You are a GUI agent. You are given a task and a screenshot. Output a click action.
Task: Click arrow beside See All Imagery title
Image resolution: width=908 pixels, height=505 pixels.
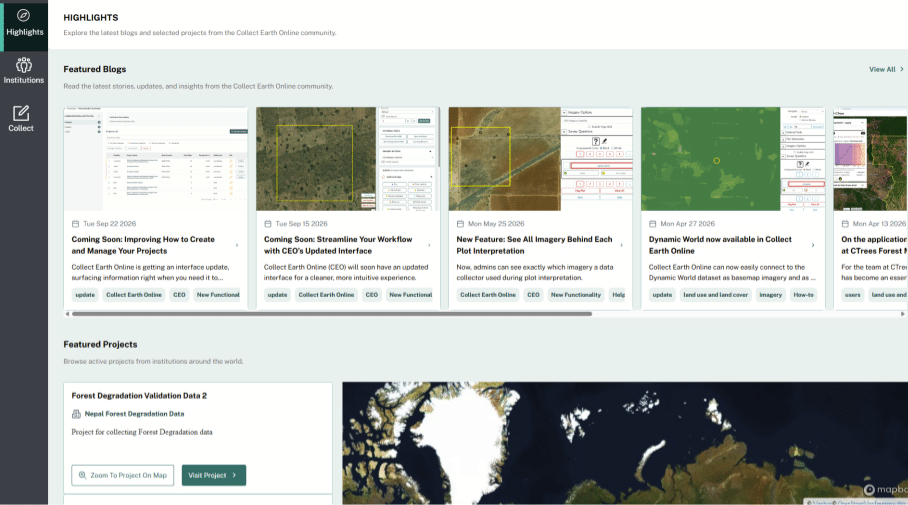click(x=621, y=246)
